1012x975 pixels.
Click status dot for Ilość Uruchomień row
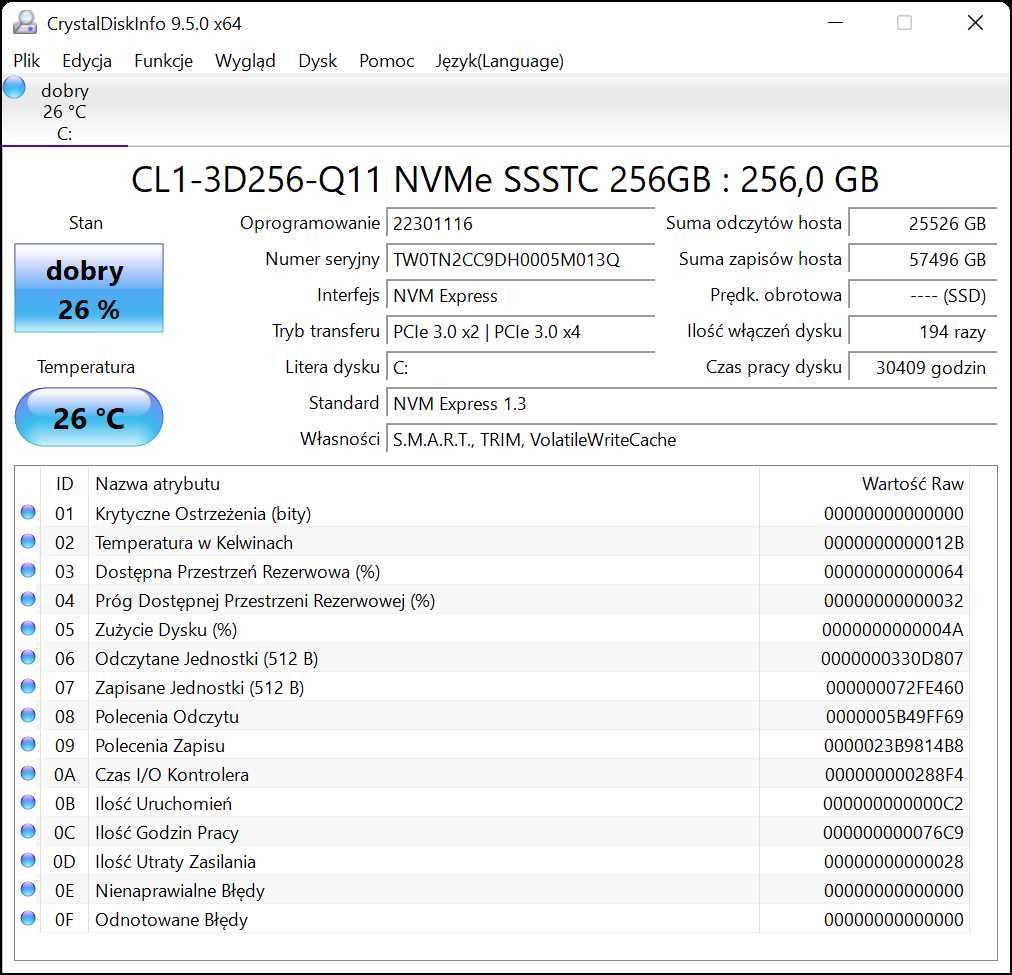click(28, 803)
